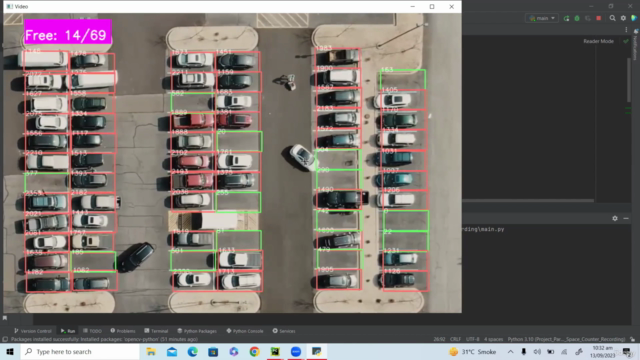
Task: Open the TODO tool window tab
Action: (92, 331)
